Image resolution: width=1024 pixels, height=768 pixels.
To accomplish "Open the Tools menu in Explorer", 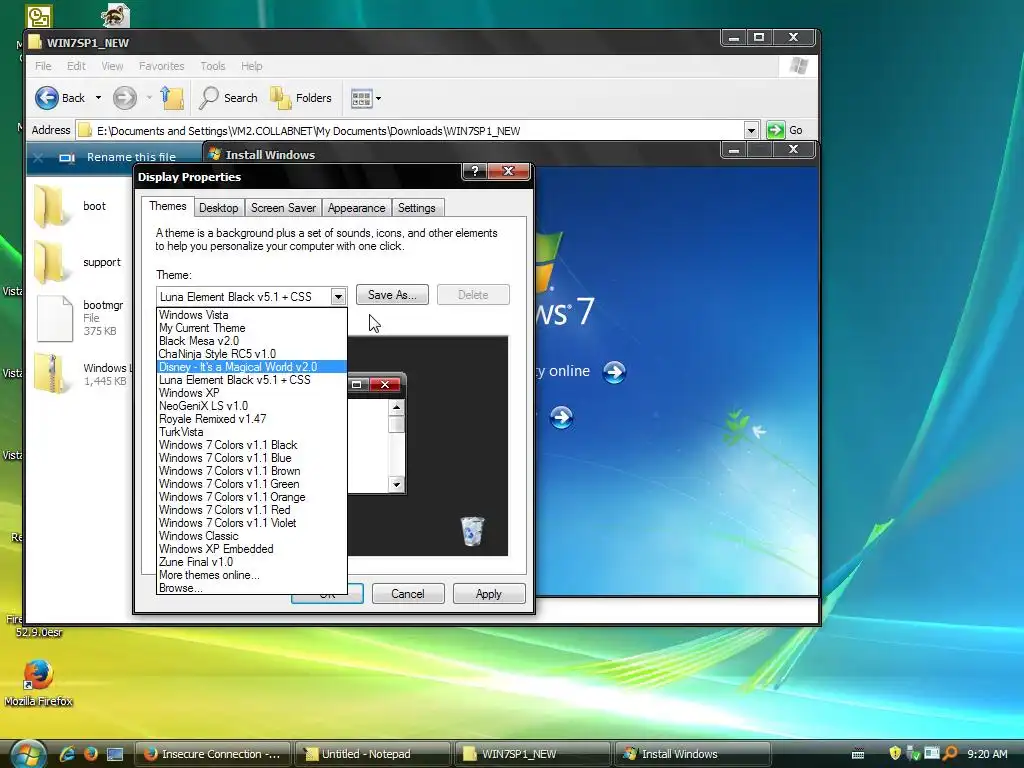I will pyautogui.click(x=212, y=66).
